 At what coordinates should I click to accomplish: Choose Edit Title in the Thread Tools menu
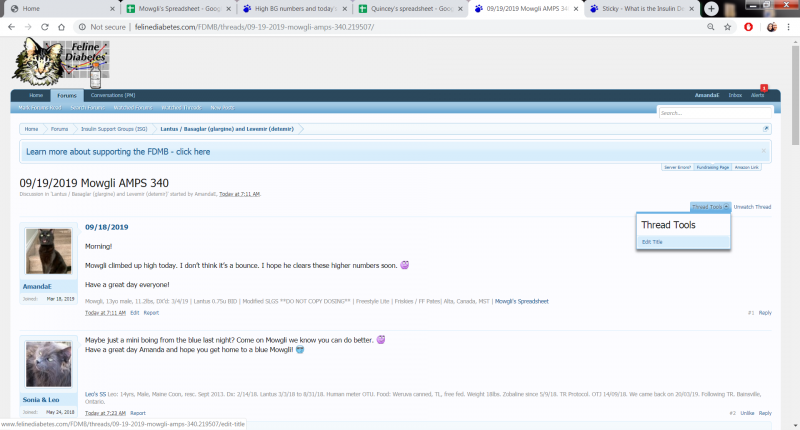(x=652, y=242)
